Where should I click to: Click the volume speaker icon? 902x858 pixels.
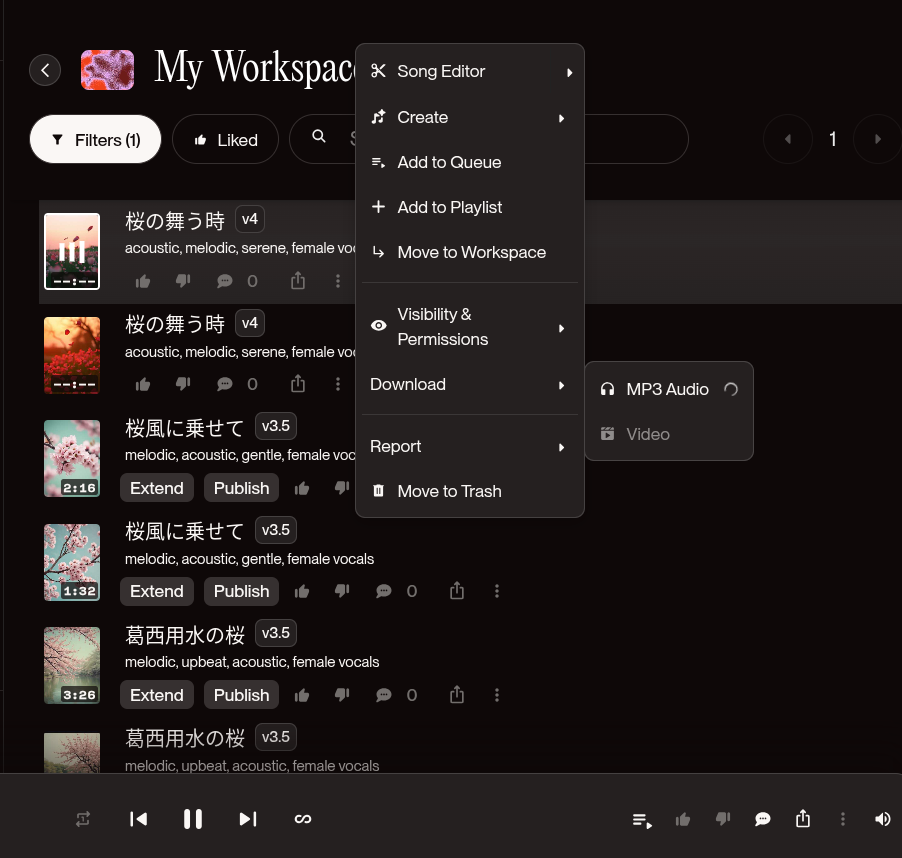click(882, 819)
